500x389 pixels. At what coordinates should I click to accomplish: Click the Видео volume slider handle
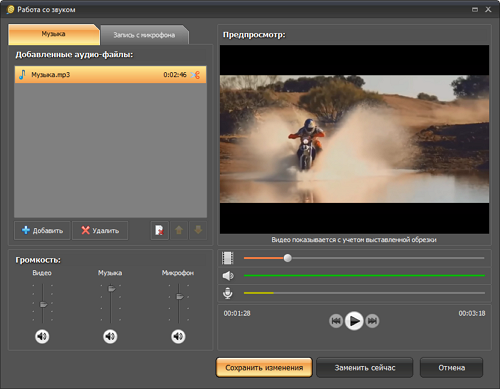click(x=43, y=304)
